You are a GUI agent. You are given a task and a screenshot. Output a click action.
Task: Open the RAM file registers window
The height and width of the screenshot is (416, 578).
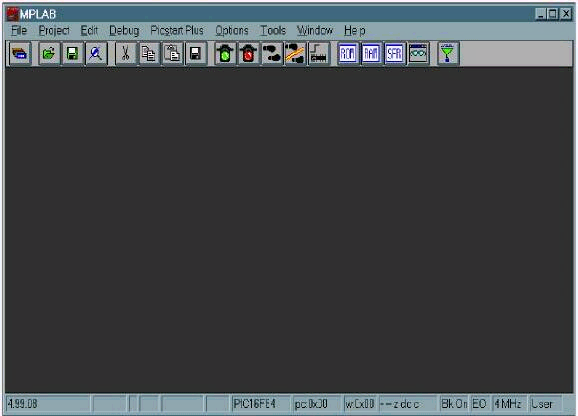[371, 54]
